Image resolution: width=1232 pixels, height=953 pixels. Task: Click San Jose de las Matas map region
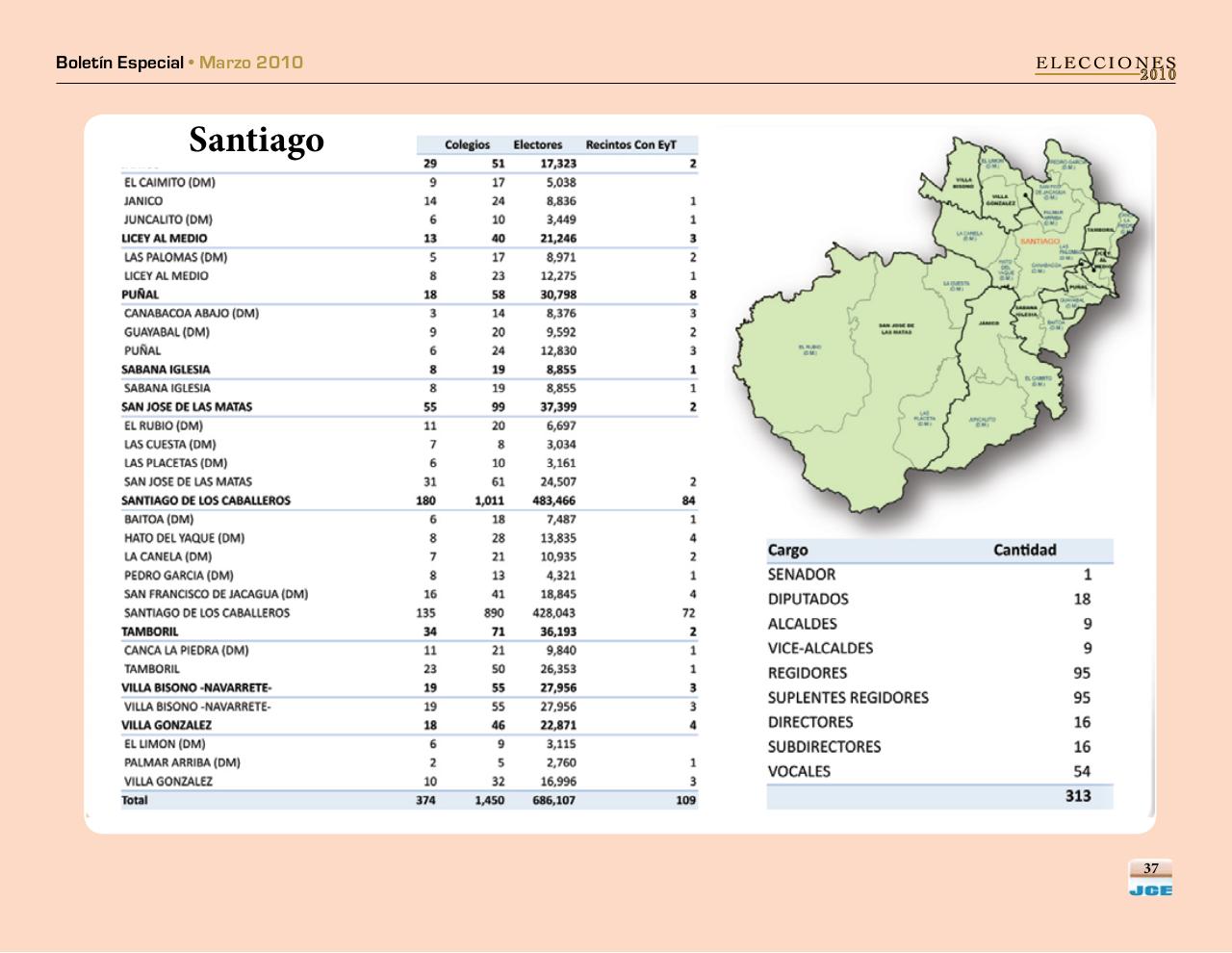[896, 328]
